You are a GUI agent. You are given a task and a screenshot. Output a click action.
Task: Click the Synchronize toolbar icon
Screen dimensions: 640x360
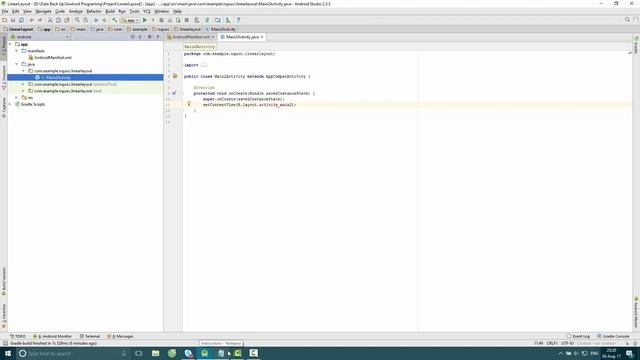point(21,20)
